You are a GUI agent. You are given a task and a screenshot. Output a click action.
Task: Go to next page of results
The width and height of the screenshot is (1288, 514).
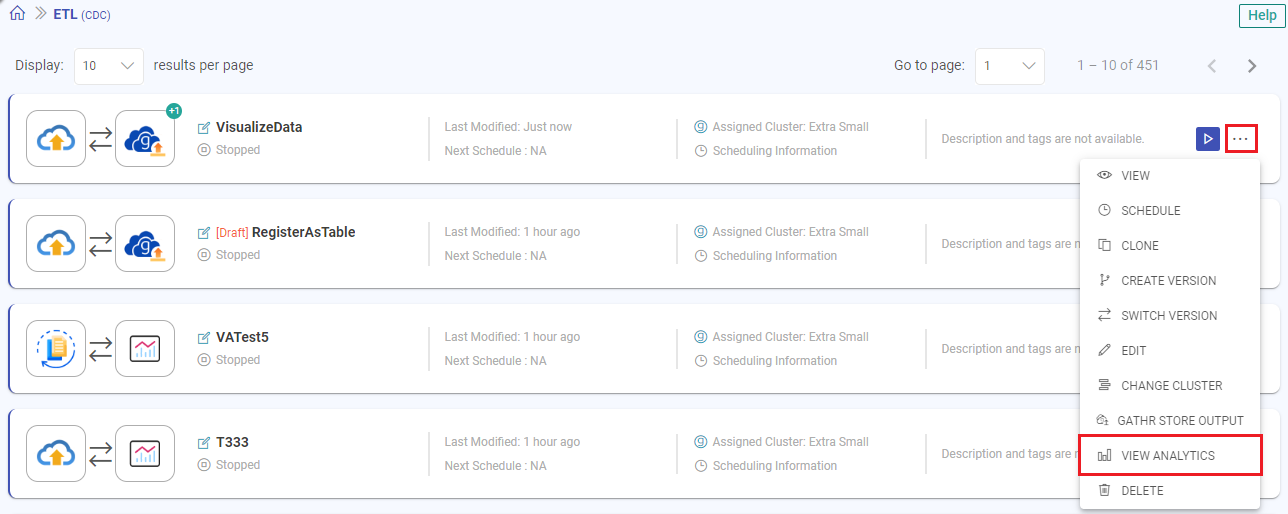(1251, 66)
